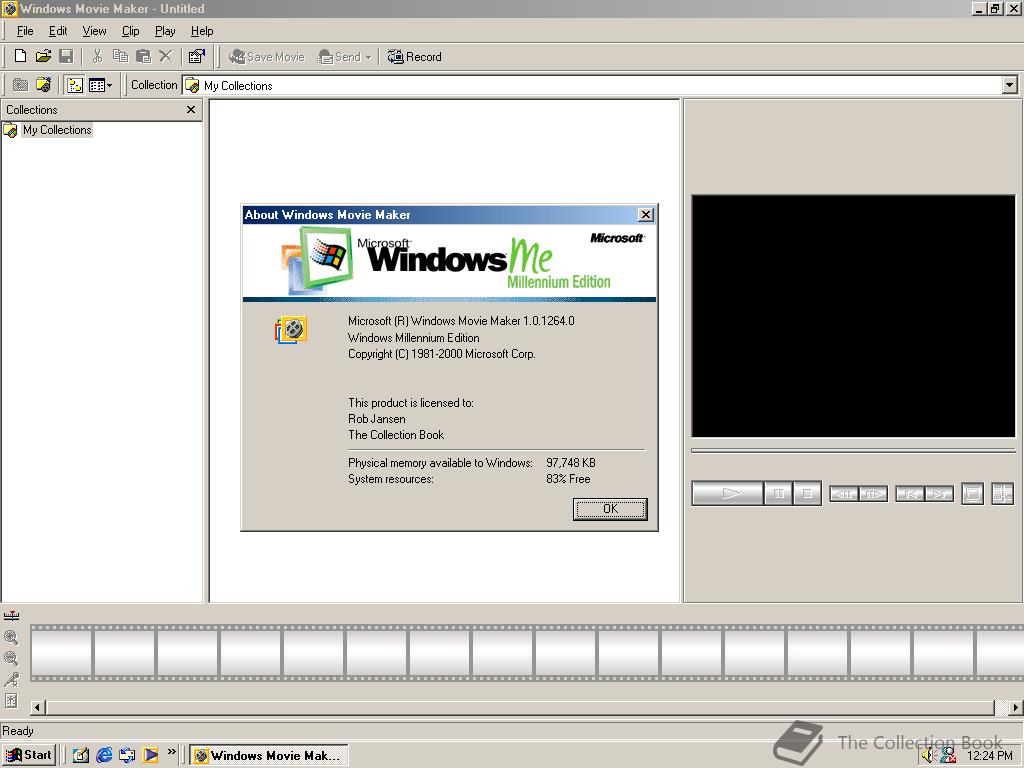Viewport: 1024px width, 768px height.
Task: Click the Paste clipboard icon
Action: pos(143,56)
